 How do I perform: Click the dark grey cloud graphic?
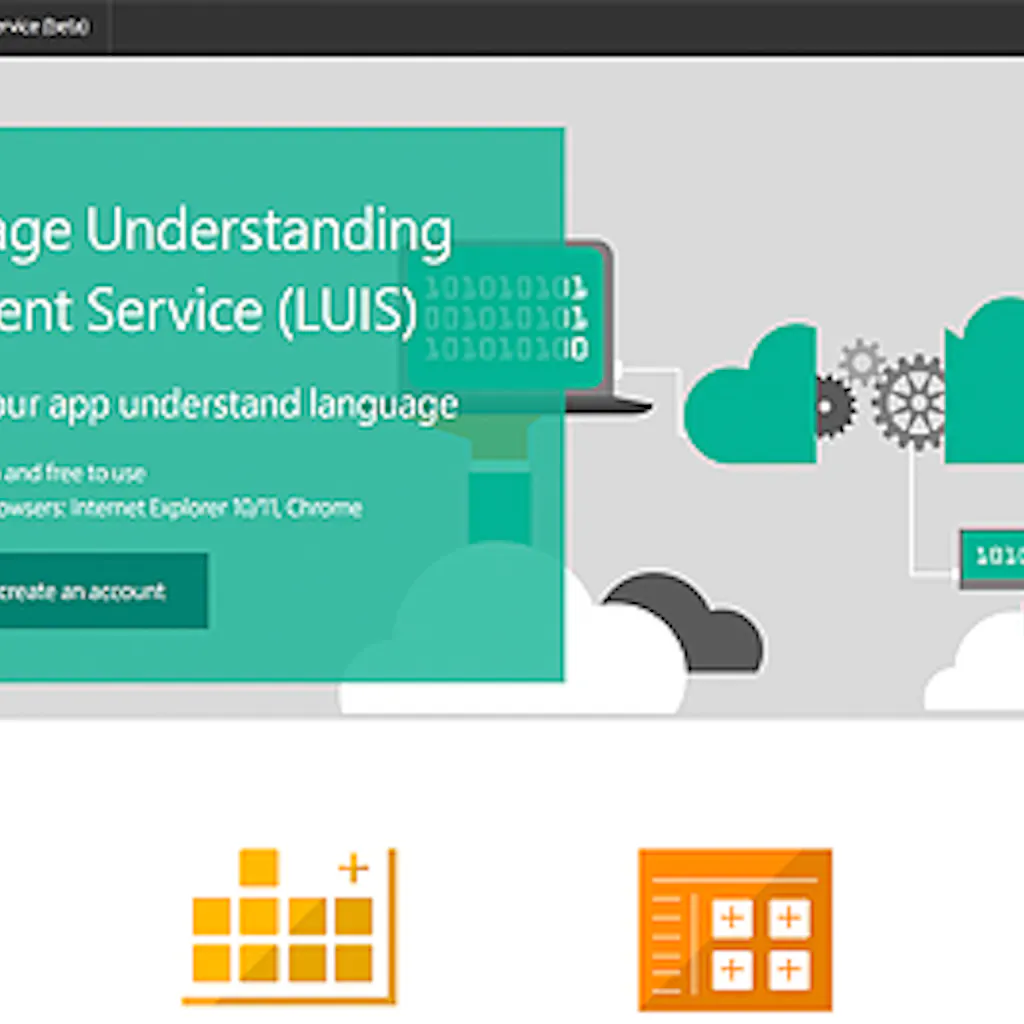click(690, 620)
